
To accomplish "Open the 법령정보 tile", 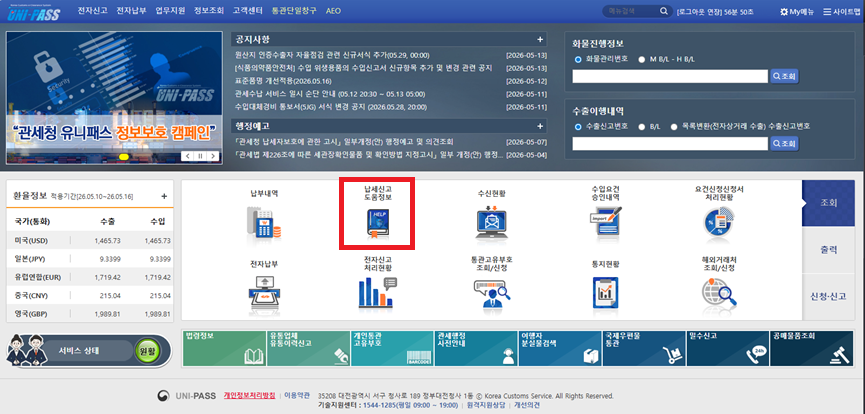I will [224, 348].
